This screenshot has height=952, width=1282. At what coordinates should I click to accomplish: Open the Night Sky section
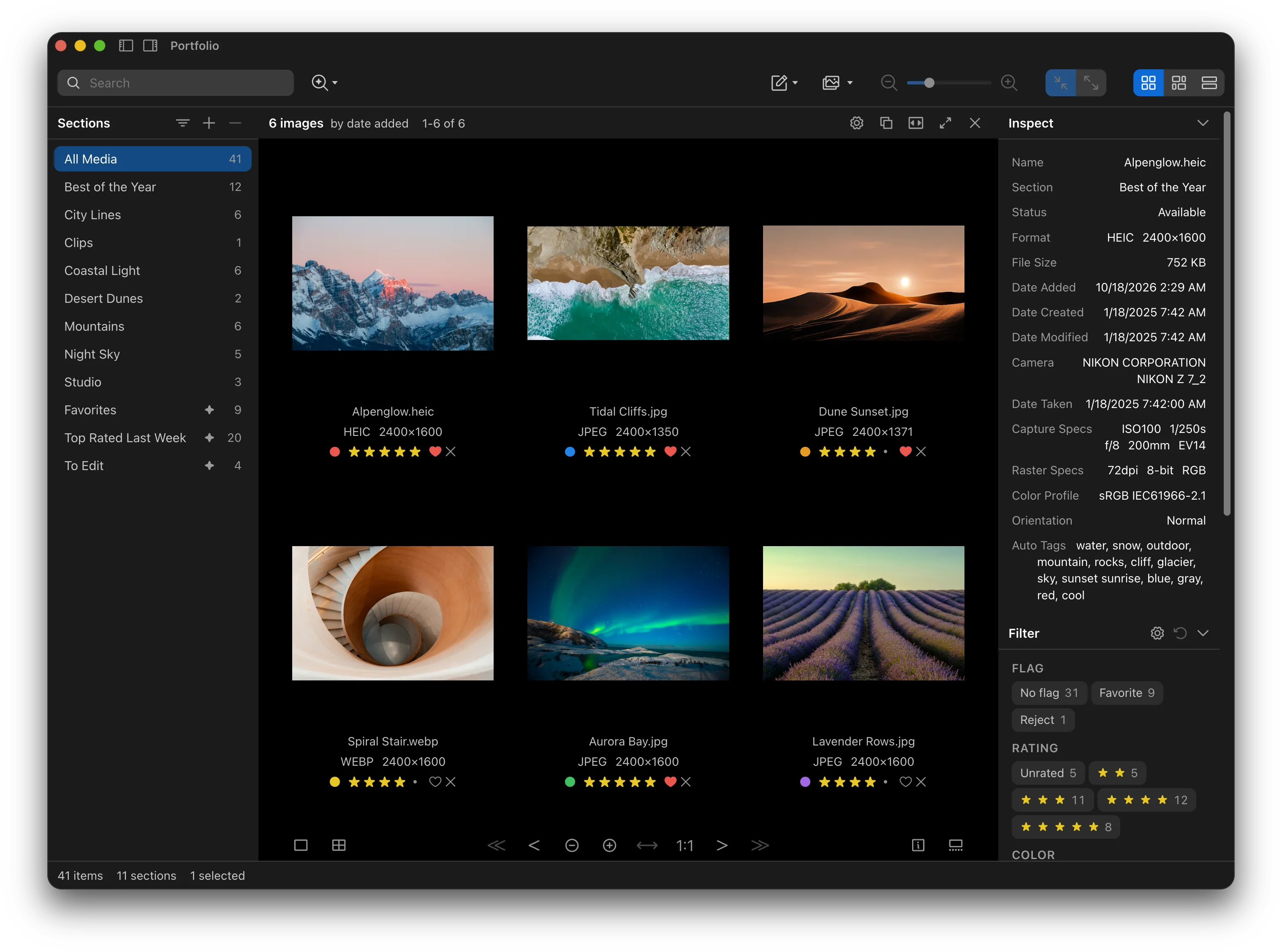click(x=153, y=354)
